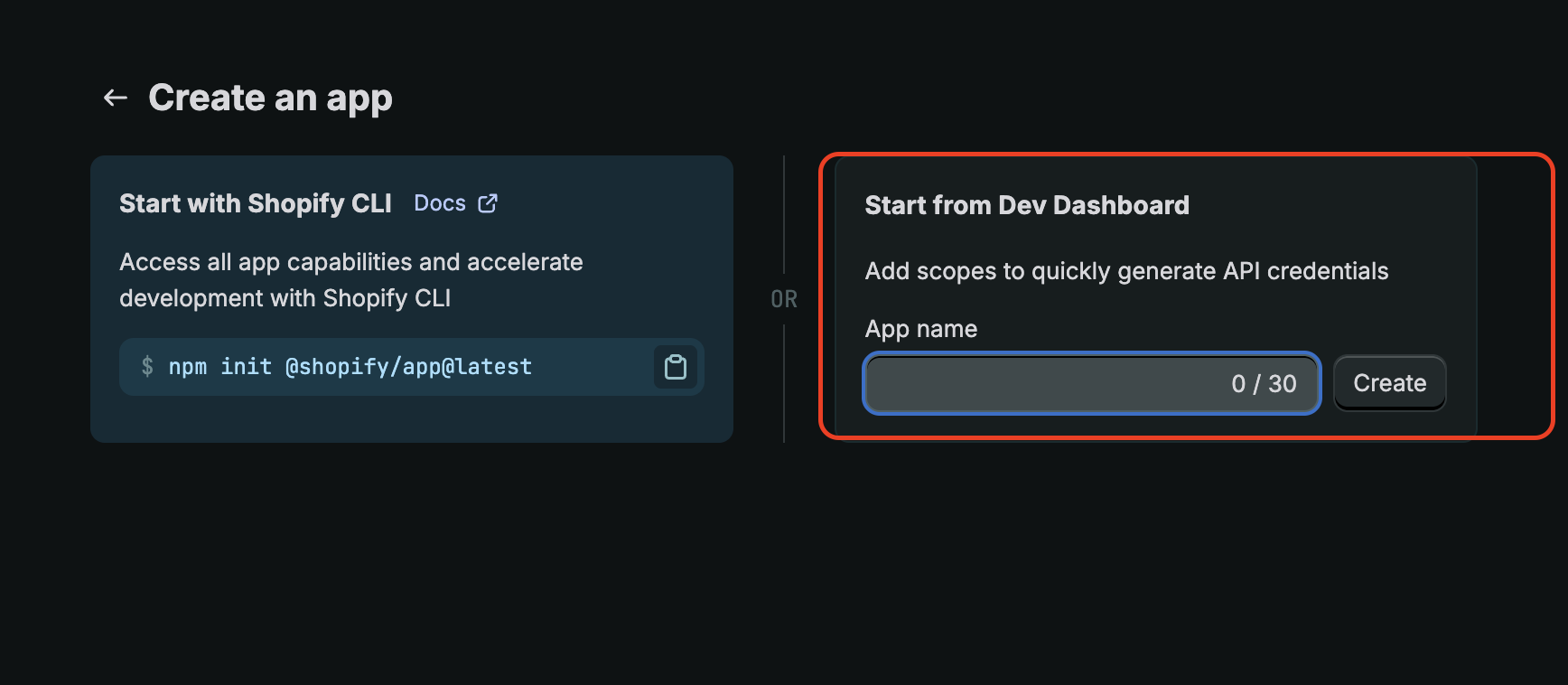The image size is (1568, 685).
Task: Click 'Access all app capabilities' description text
Action: [351, 280]
